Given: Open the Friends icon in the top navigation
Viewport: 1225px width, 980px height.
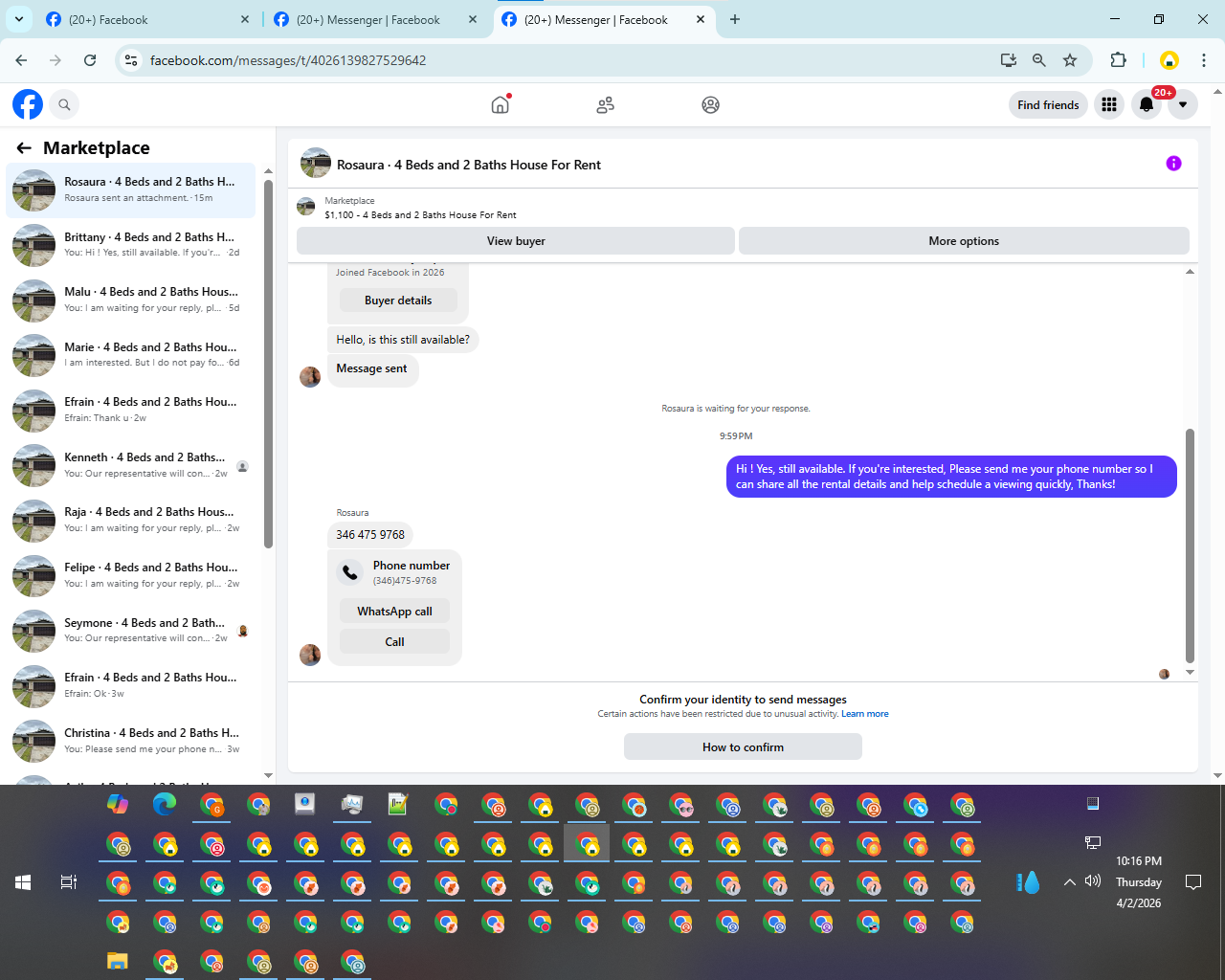Looking at the screenshot, I should pyautogui.click(x=605, y=104).
